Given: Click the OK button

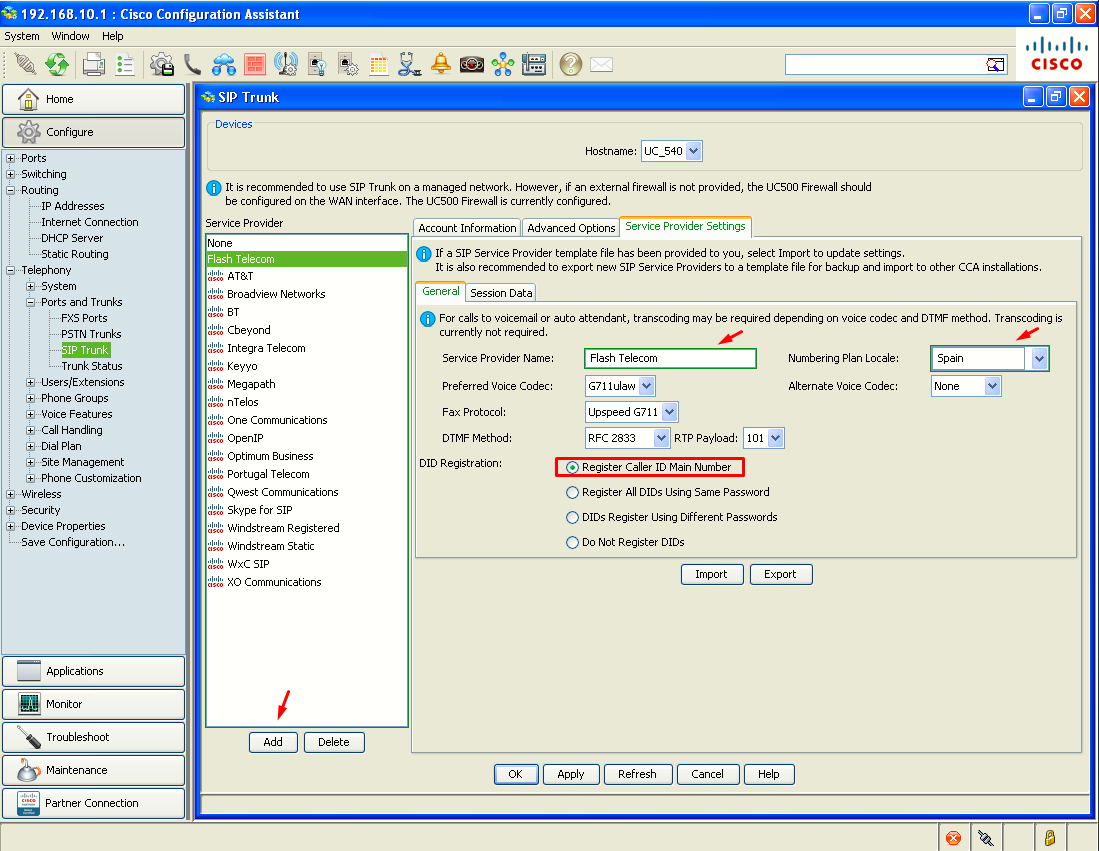Looking at the screenshot, I should (x=515, y=774).
